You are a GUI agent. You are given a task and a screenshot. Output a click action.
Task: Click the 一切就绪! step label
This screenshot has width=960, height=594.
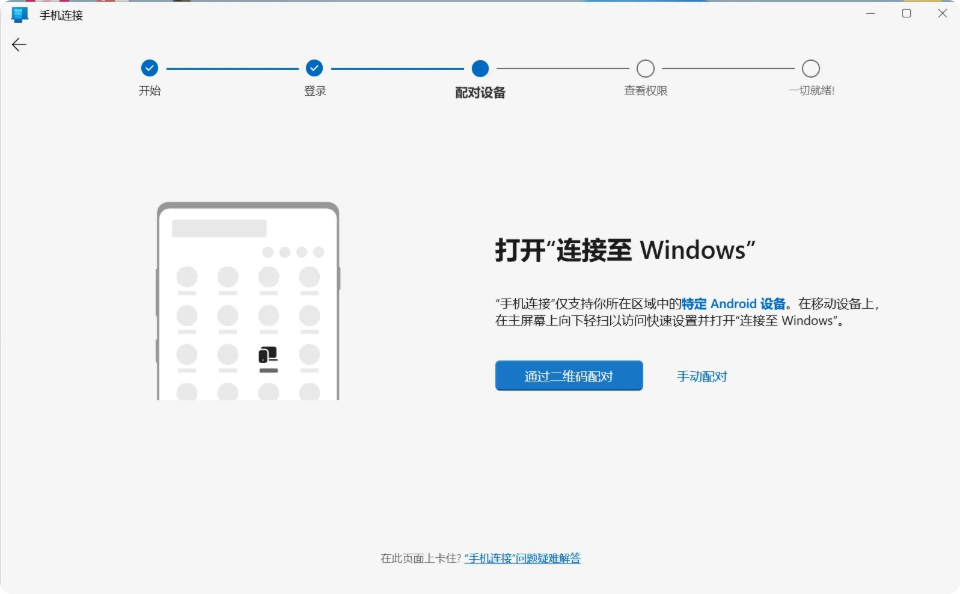click(x=811, y=91)
